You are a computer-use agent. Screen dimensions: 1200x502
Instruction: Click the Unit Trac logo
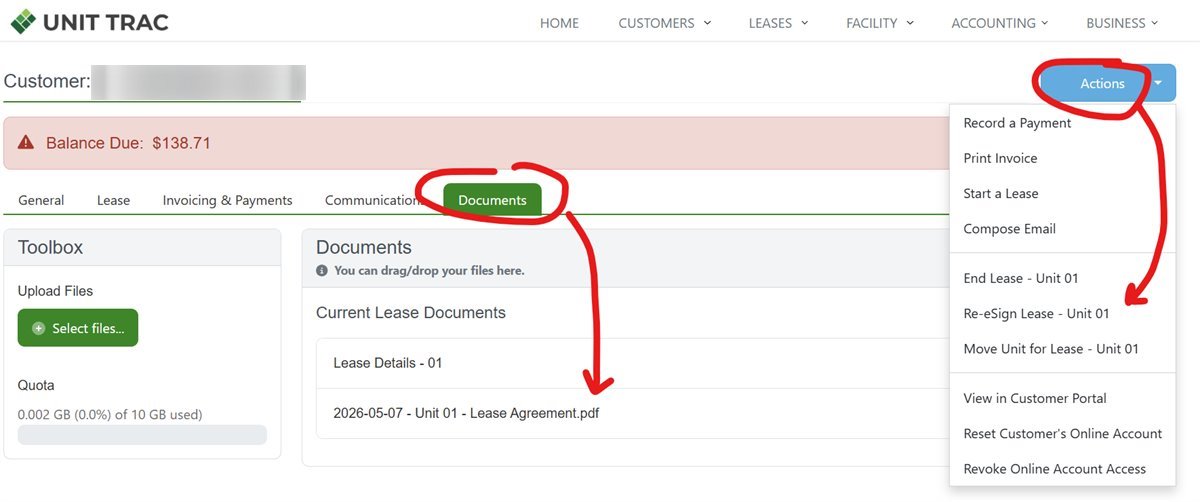click(89, 21)
